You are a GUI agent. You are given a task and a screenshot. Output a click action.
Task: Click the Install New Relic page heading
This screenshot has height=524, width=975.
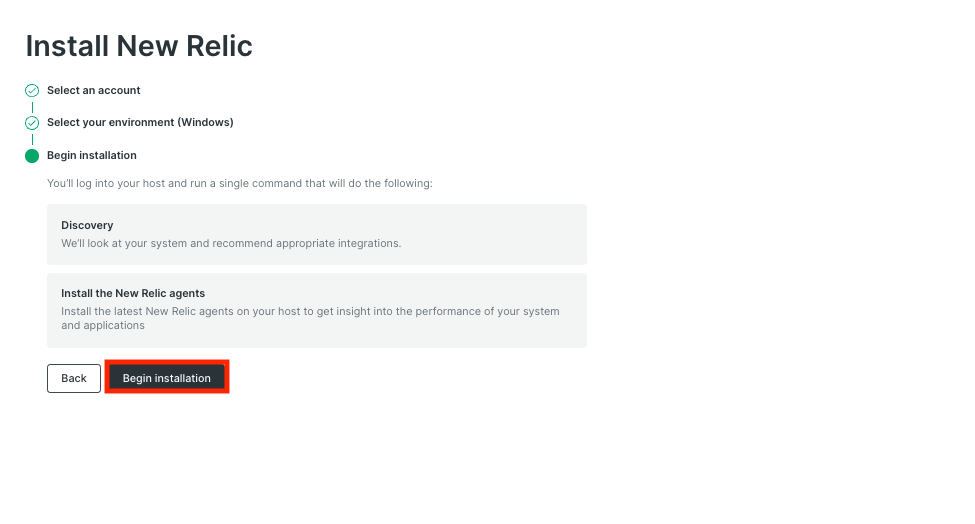coord(139,46)
